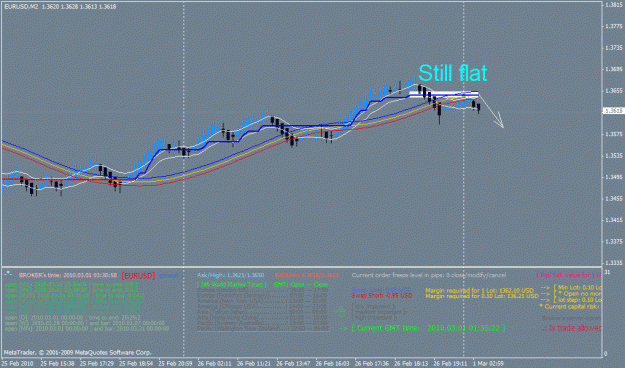Click the 1.3415 price axis label
Image resolution: width=625 pixels, height=368 pixels.
(614, 220)
